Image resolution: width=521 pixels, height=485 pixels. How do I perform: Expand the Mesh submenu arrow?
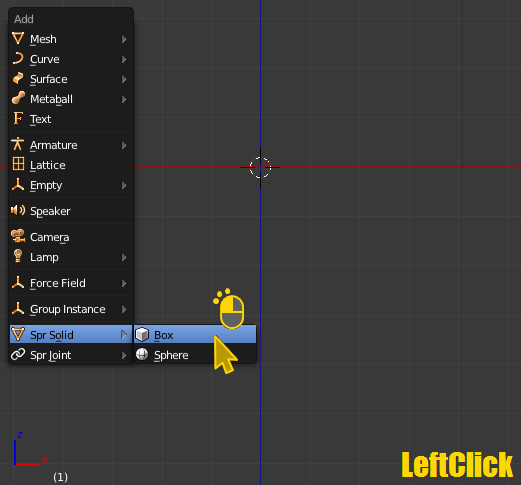click(x=124, y=39)
